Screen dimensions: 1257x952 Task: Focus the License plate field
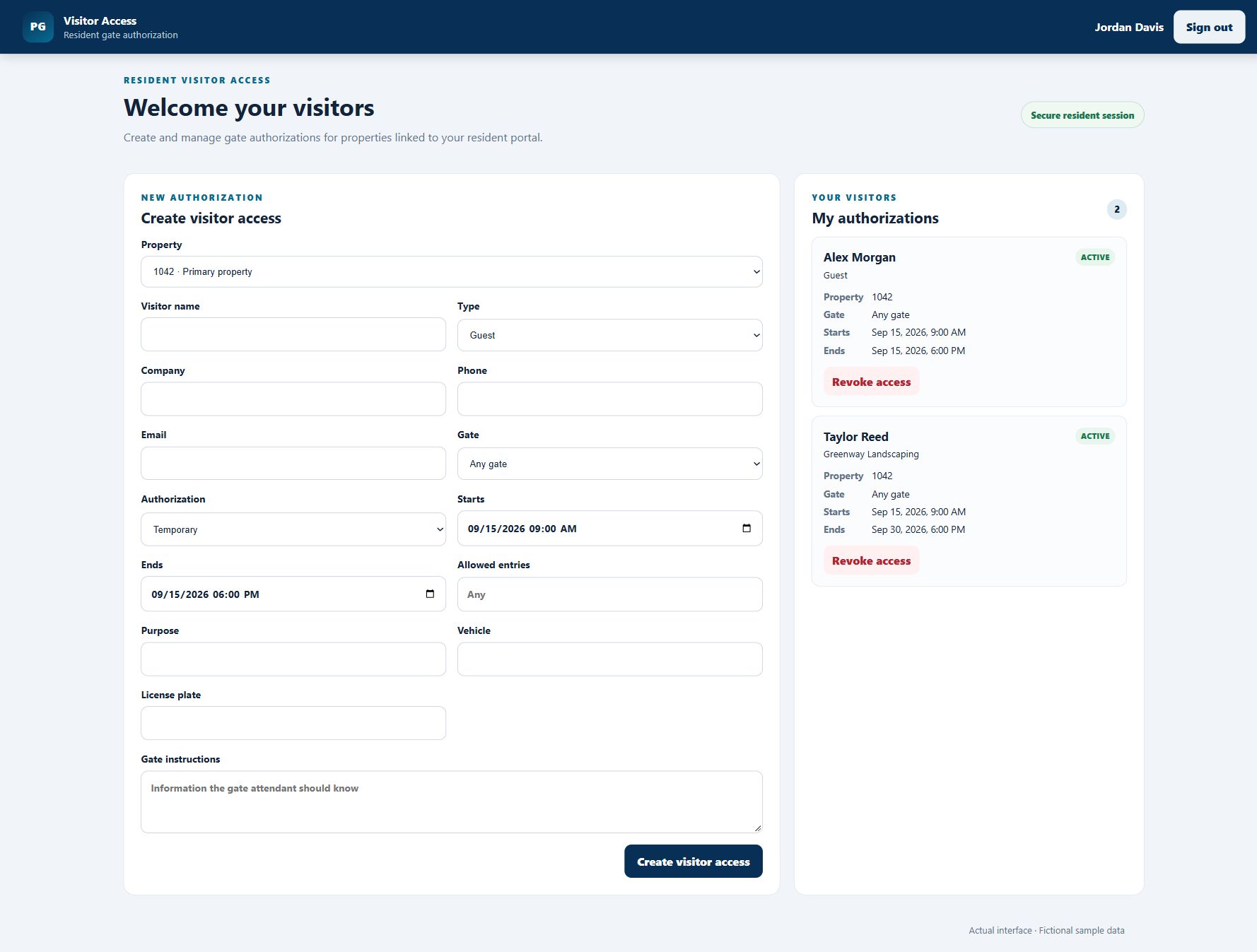click(x=293, y=723)
